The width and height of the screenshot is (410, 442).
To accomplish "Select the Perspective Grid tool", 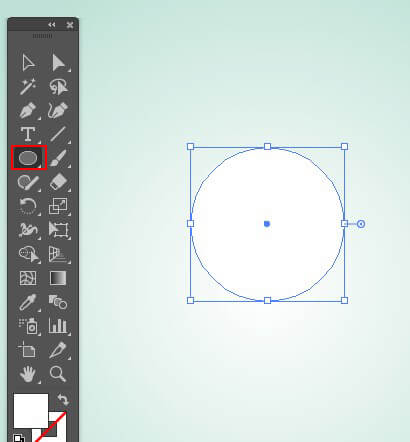I will [58, 254].
